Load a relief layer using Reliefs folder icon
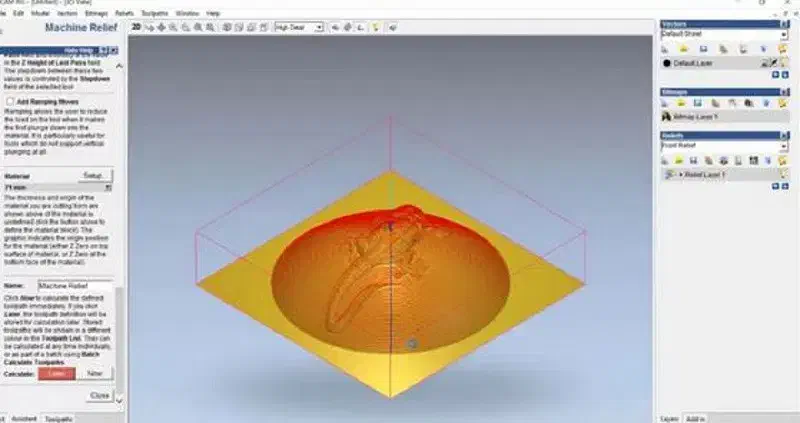Viewport: 800px width, 423px height. point(679,161)
